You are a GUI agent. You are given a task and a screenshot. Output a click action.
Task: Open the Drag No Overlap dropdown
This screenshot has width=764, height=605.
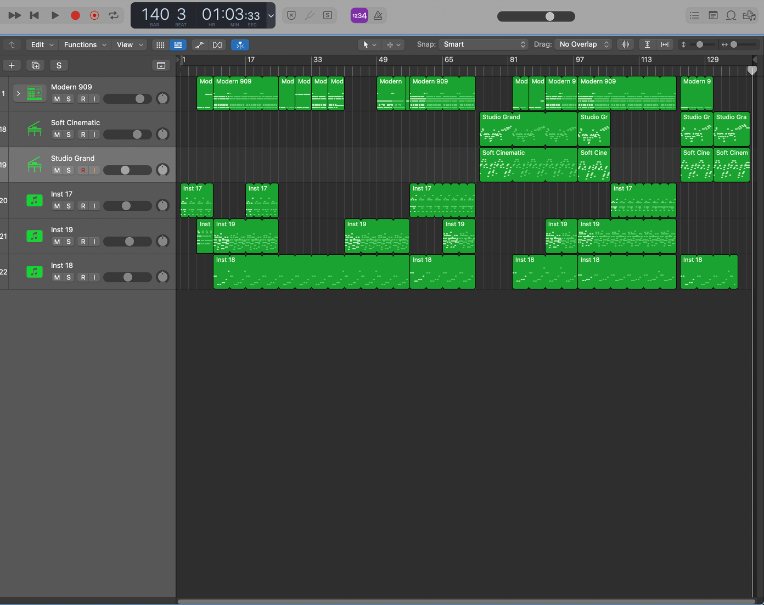pyautogui.click(x=583, y=44)
